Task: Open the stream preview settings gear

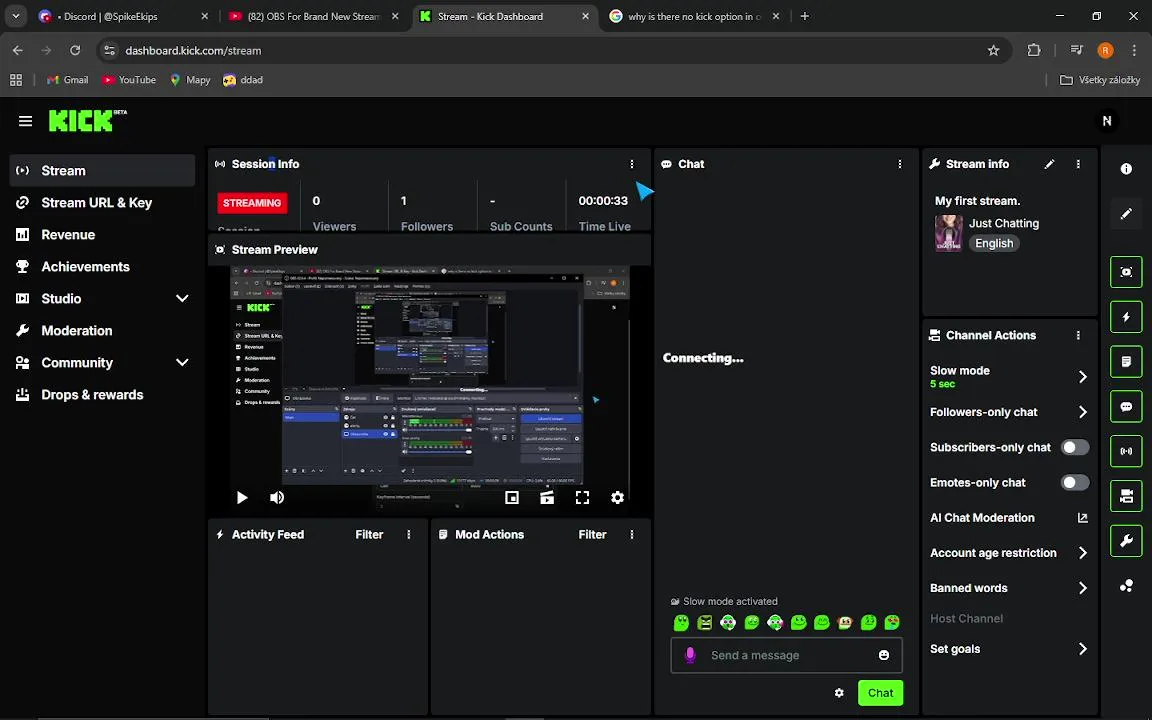Action: coord(617,497)
